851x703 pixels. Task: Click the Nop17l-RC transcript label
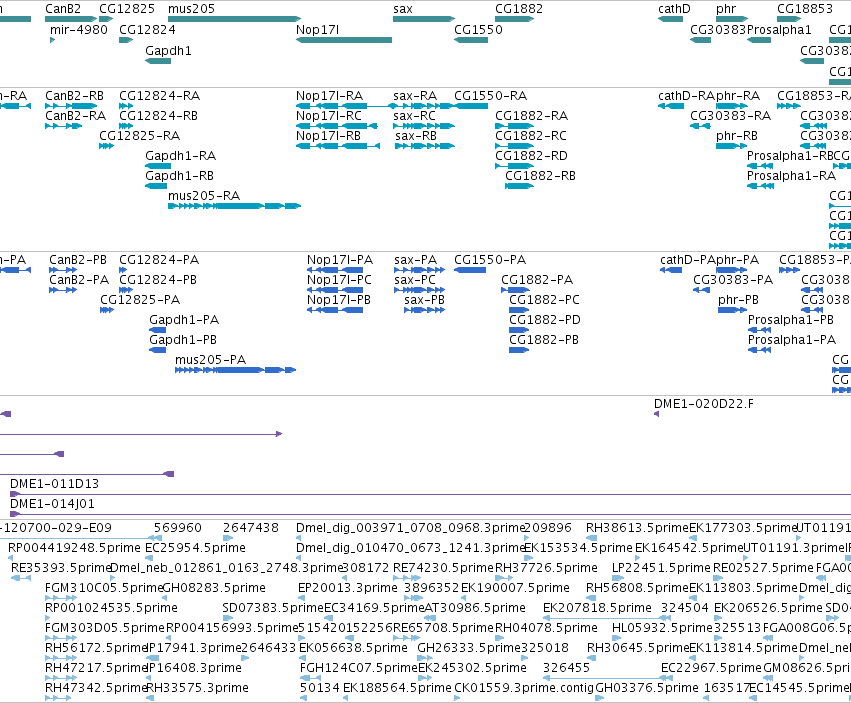coord(329,116)
